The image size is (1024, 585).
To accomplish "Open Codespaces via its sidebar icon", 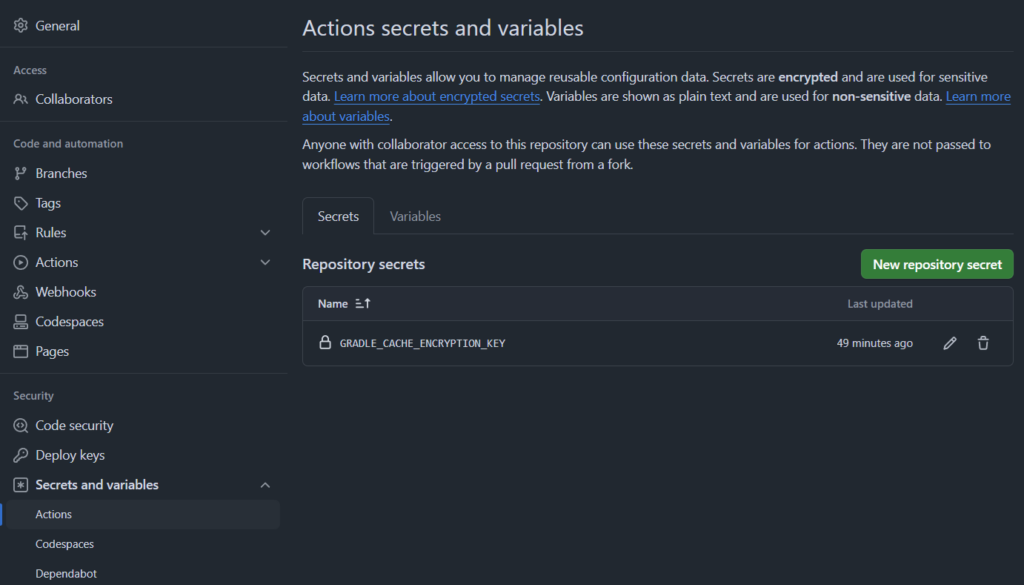I will (20, 321).
